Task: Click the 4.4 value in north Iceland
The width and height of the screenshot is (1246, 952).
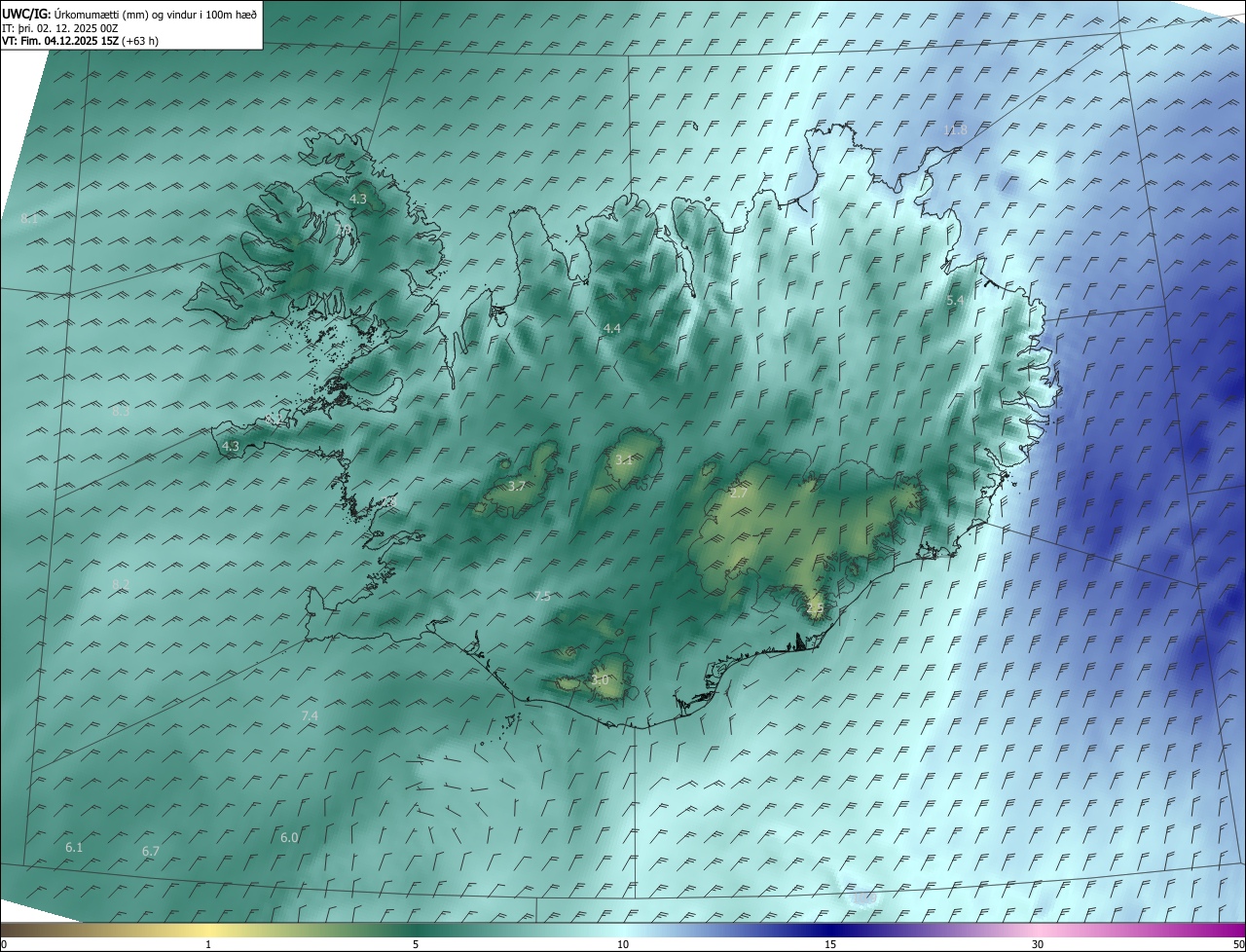Action: 611,329
